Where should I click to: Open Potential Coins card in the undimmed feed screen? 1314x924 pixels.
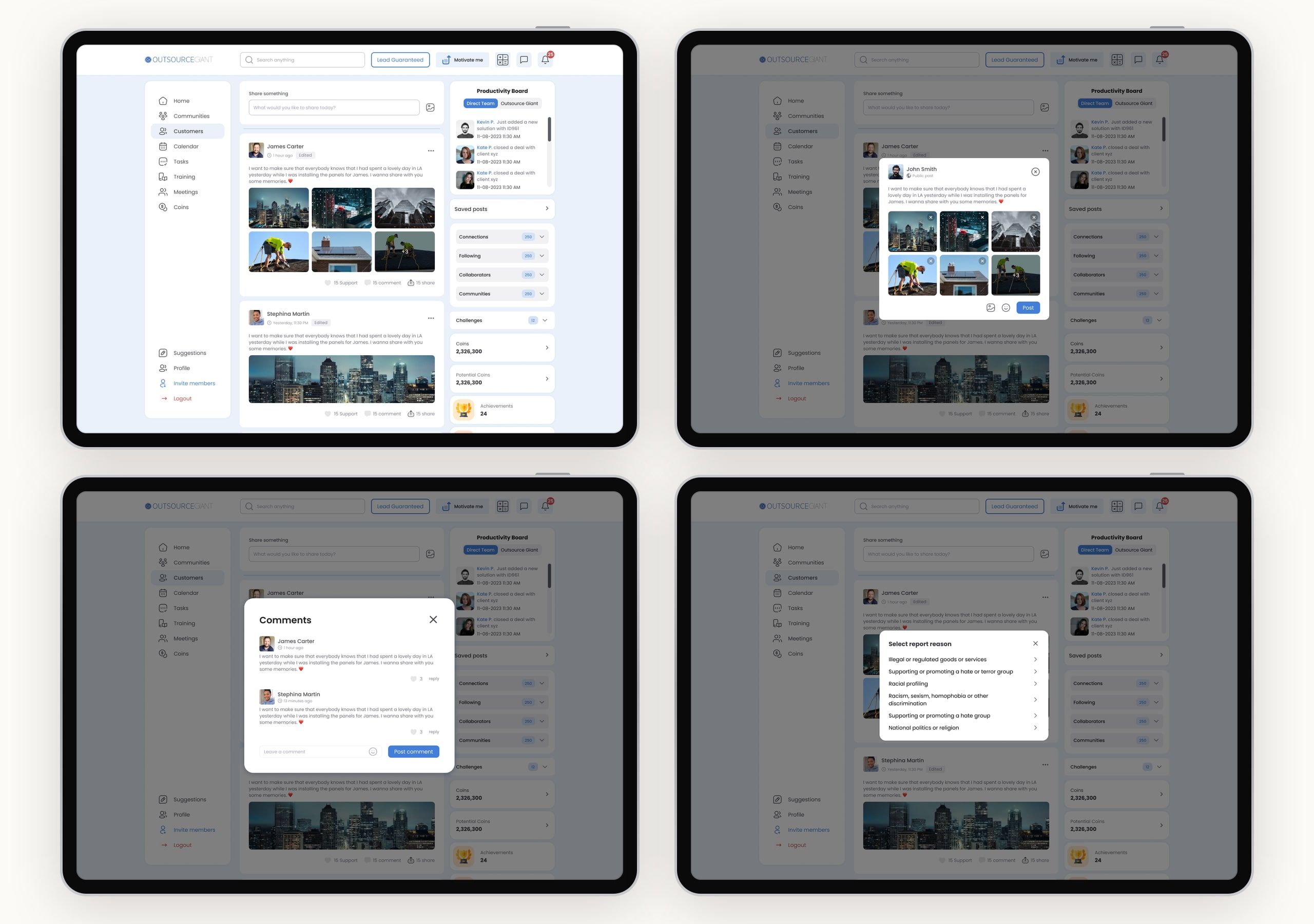click(x=502, y=379)
